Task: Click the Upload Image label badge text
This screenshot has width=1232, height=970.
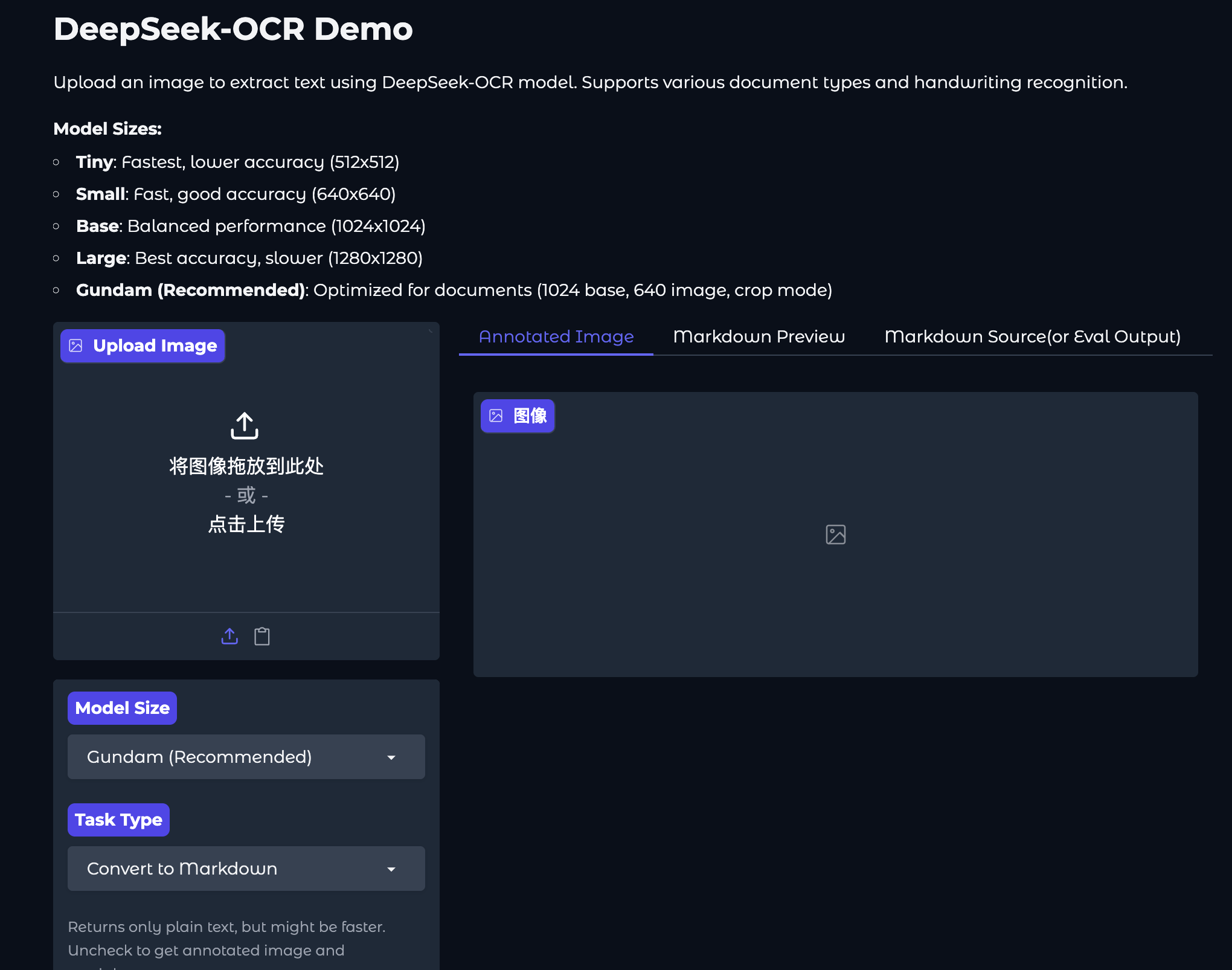Action: point(155,345)
